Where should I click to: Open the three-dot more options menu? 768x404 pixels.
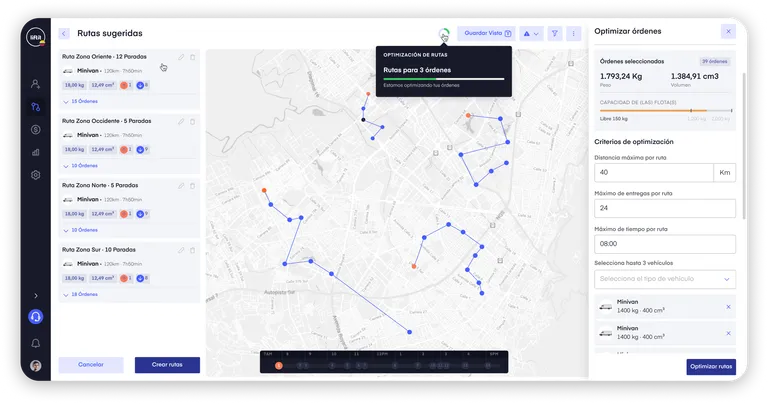pos(574,33)
